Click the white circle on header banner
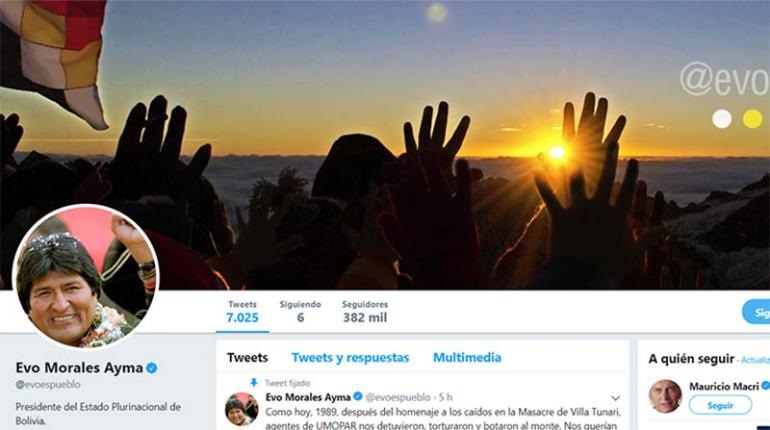 722,119
